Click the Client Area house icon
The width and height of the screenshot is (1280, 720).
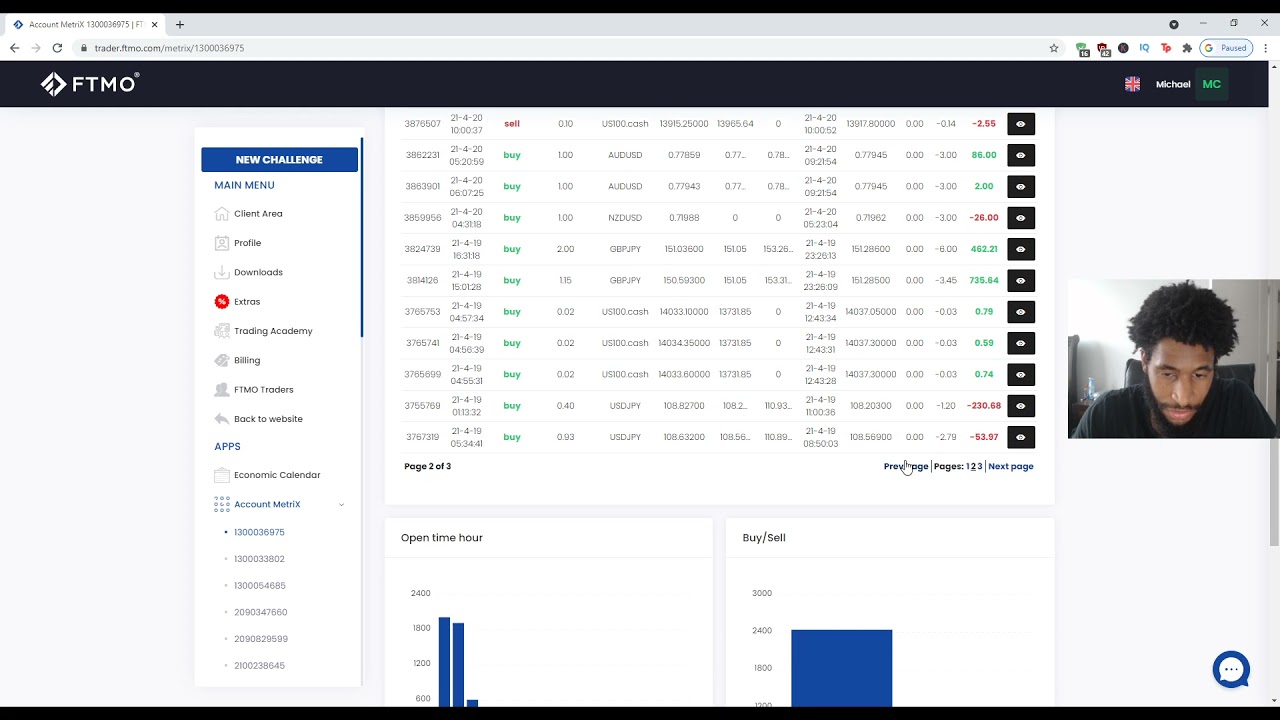pyautogui.click(x=222, y=214)
